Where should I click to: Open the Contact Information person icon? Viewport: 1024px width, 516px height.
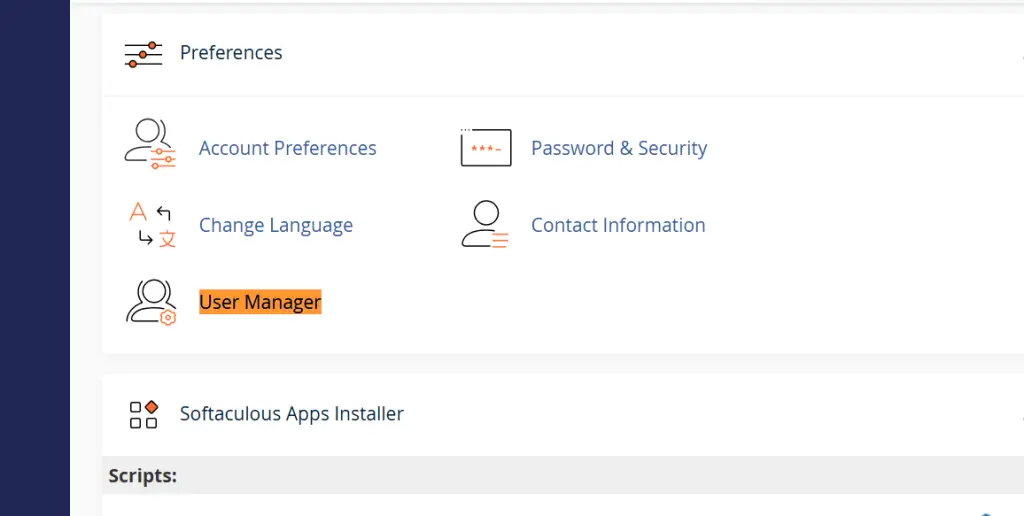[x=485, y=225]
